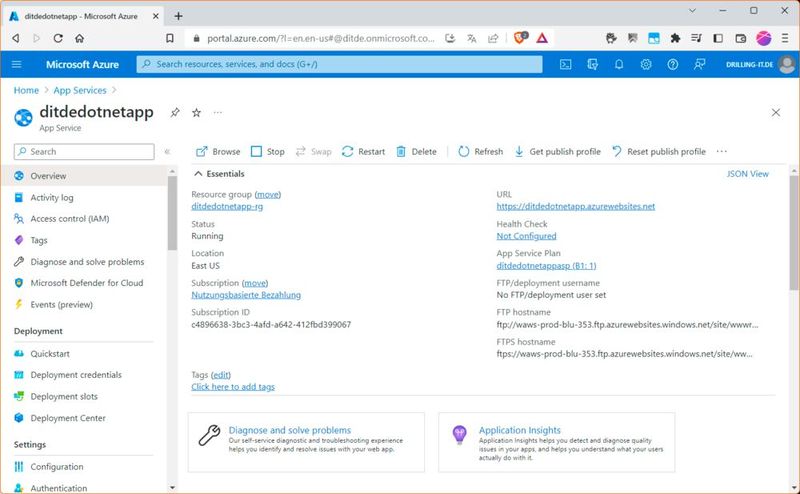Click Browse in the command bar
The image size is (800, 494).
218,152
